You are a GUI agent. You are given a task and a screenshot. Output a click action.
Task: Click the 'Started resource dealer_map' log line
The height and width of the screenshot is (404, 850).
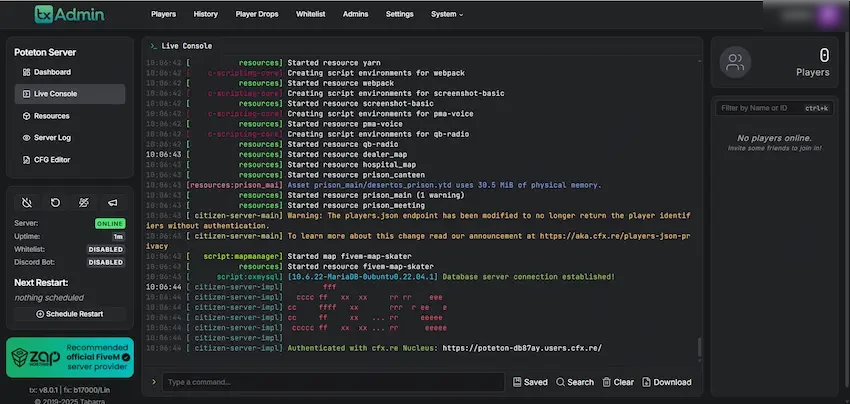click(347, 155)
